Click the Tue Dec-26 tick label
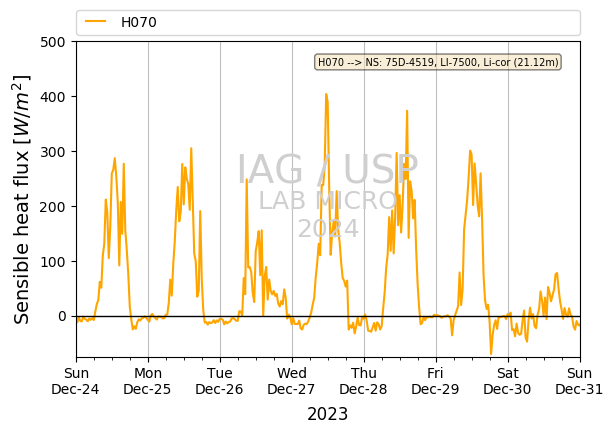 click(220, 381)
